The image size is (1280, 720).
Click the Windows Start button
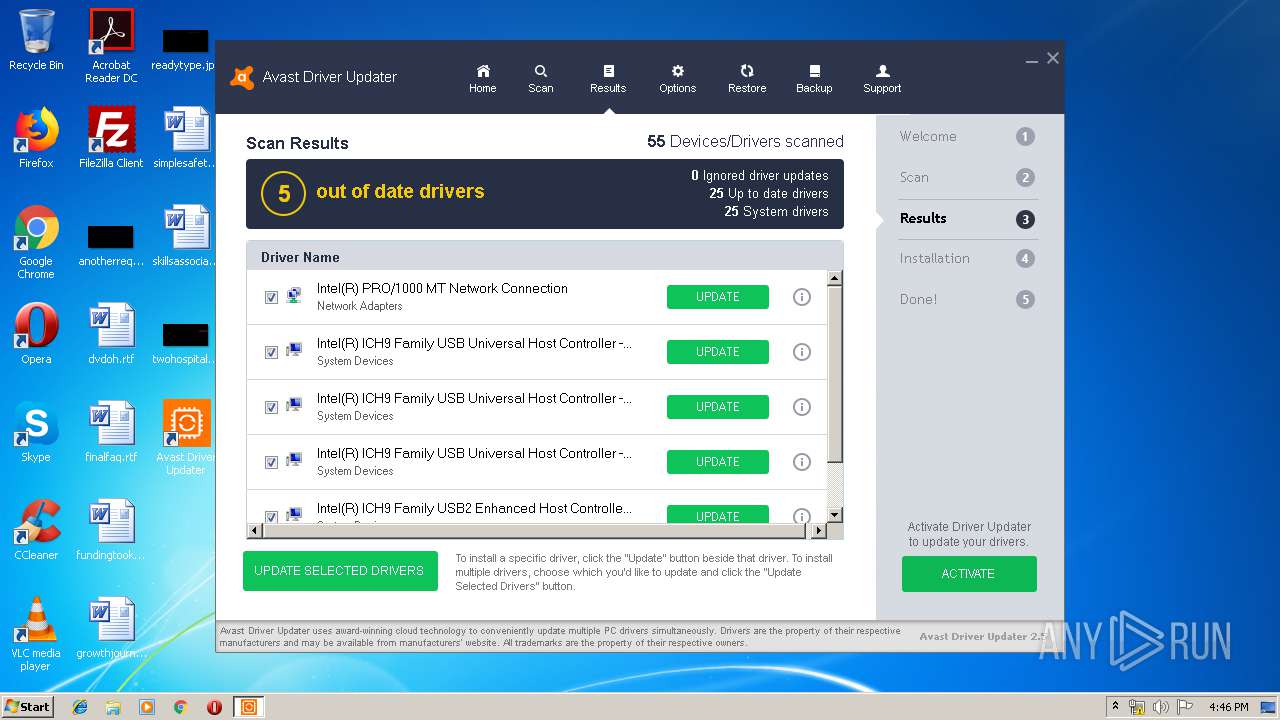tap(27, 706)
